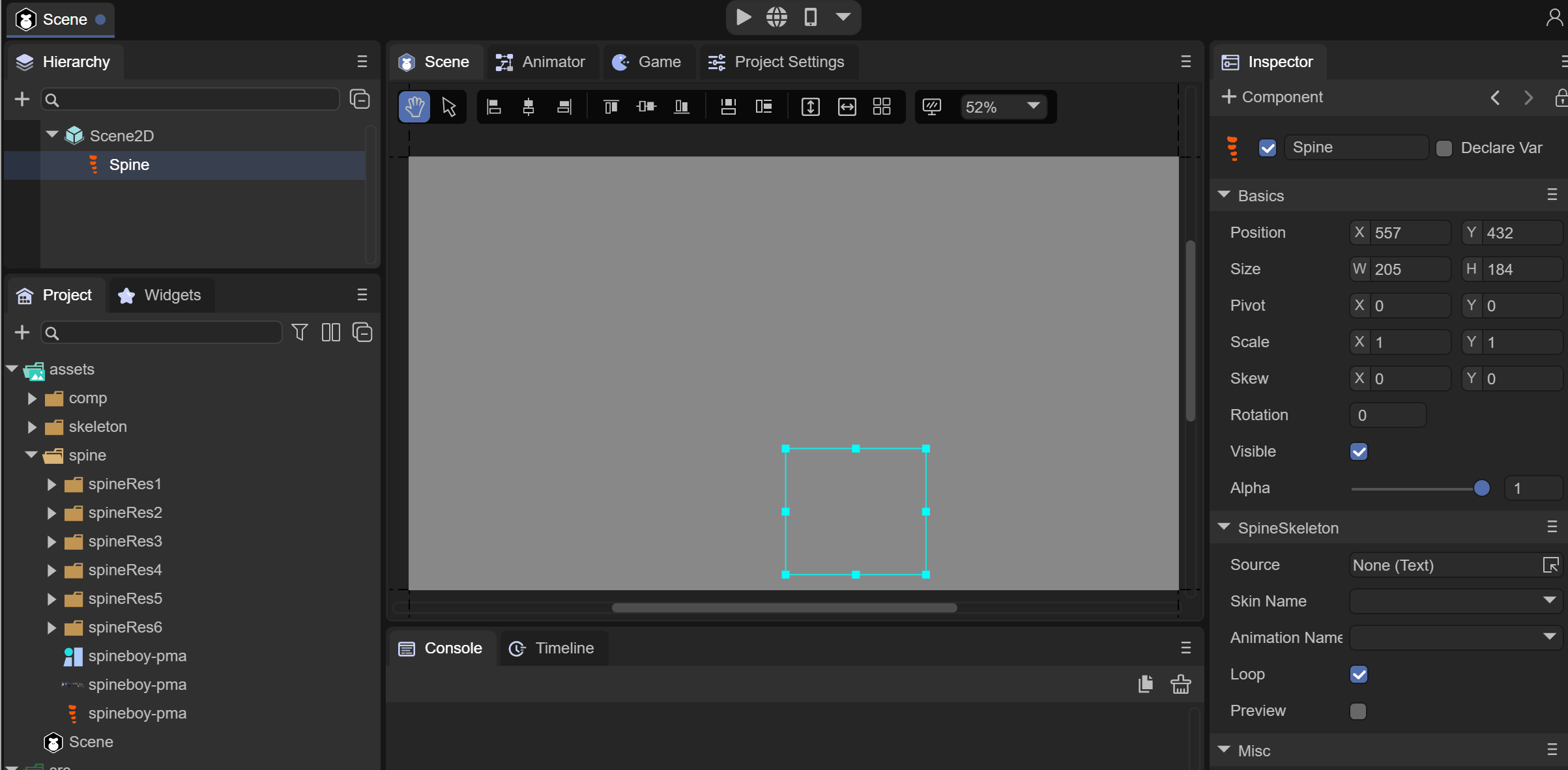
Task: Click the stretch height alignment icon
Action: [810, 106]
